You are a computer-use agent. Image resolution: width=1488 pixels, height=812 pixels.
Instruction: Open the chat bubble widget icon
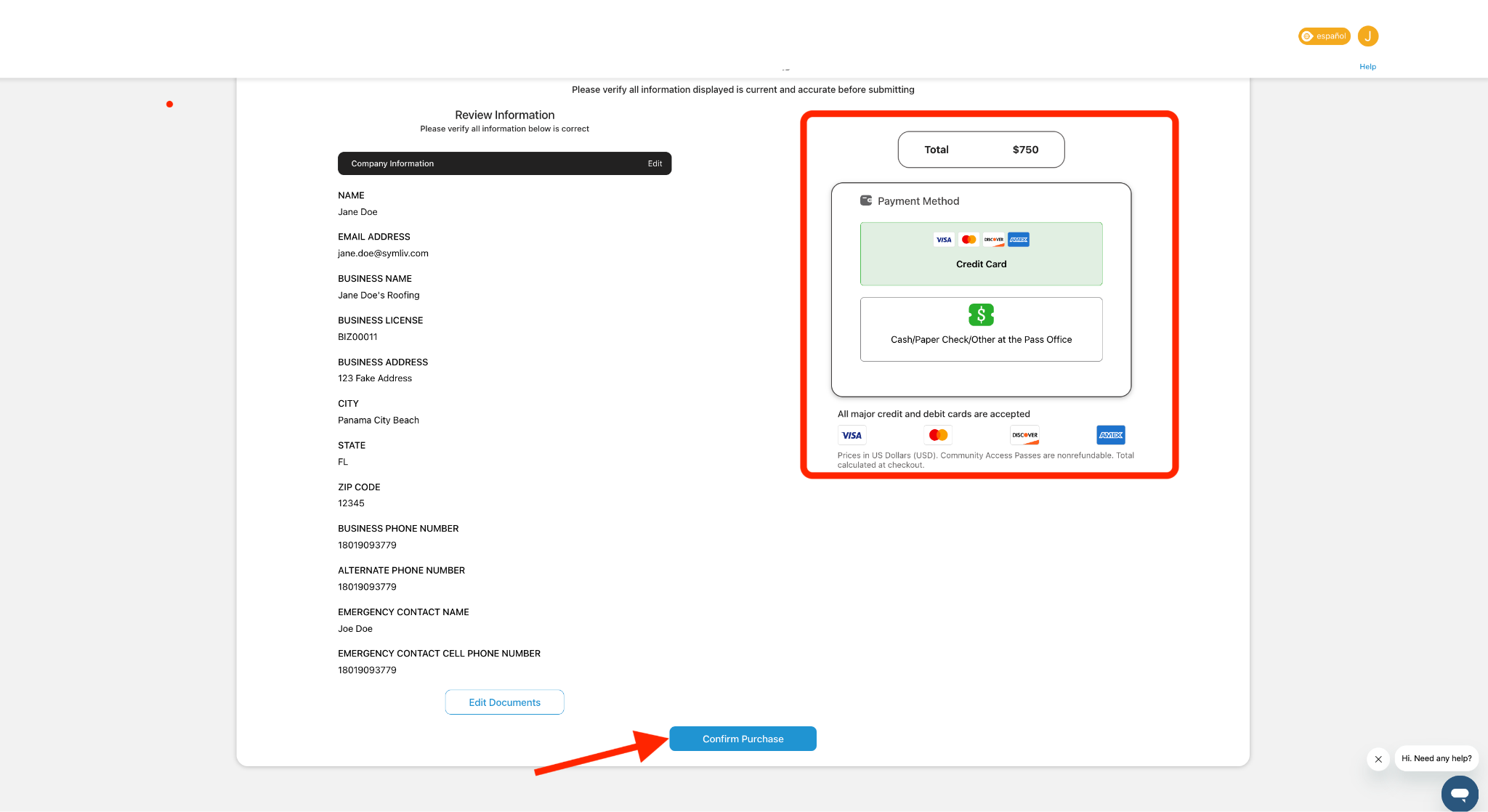[x=1459, y=793]
